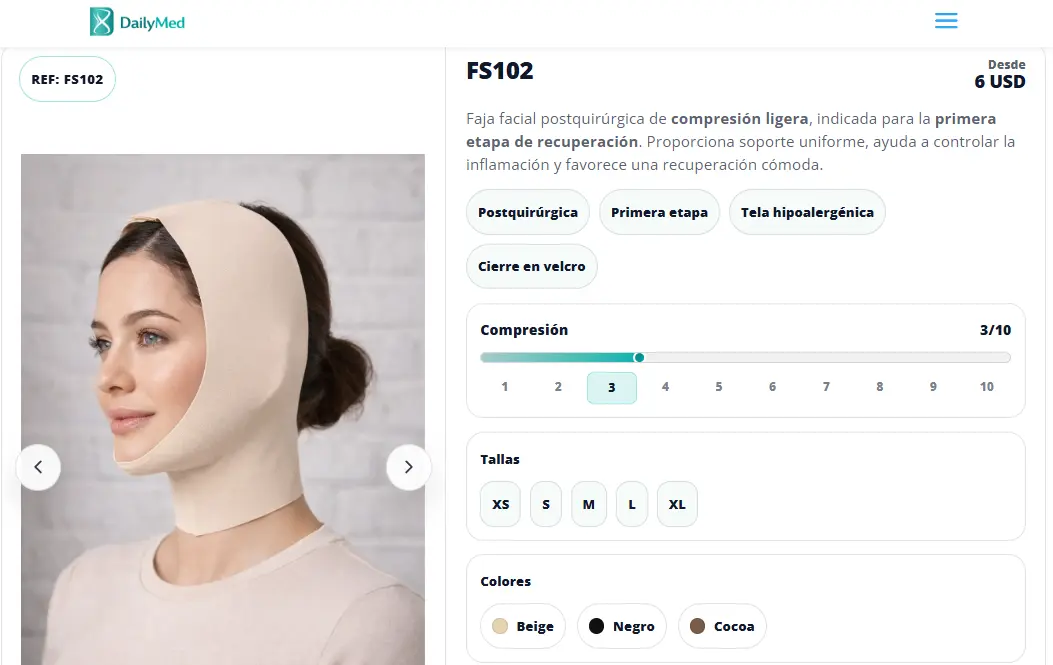The image size is (1053, 665).
Task: Click the Postquirúrgica tag
Action: (x=528, y=212)
